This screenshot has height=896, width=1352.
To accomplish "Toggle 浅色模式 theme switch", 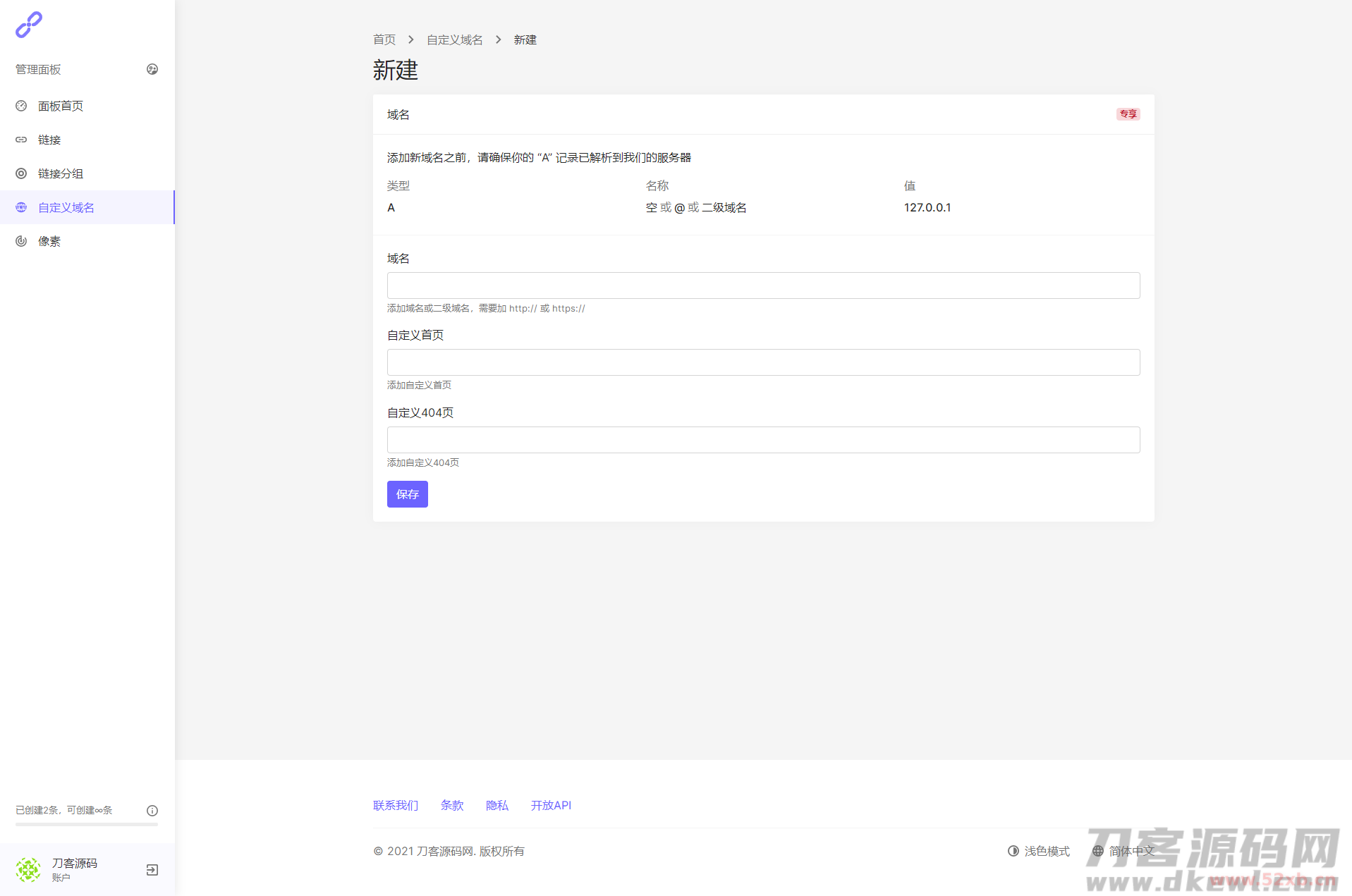I will point(1039,851).
